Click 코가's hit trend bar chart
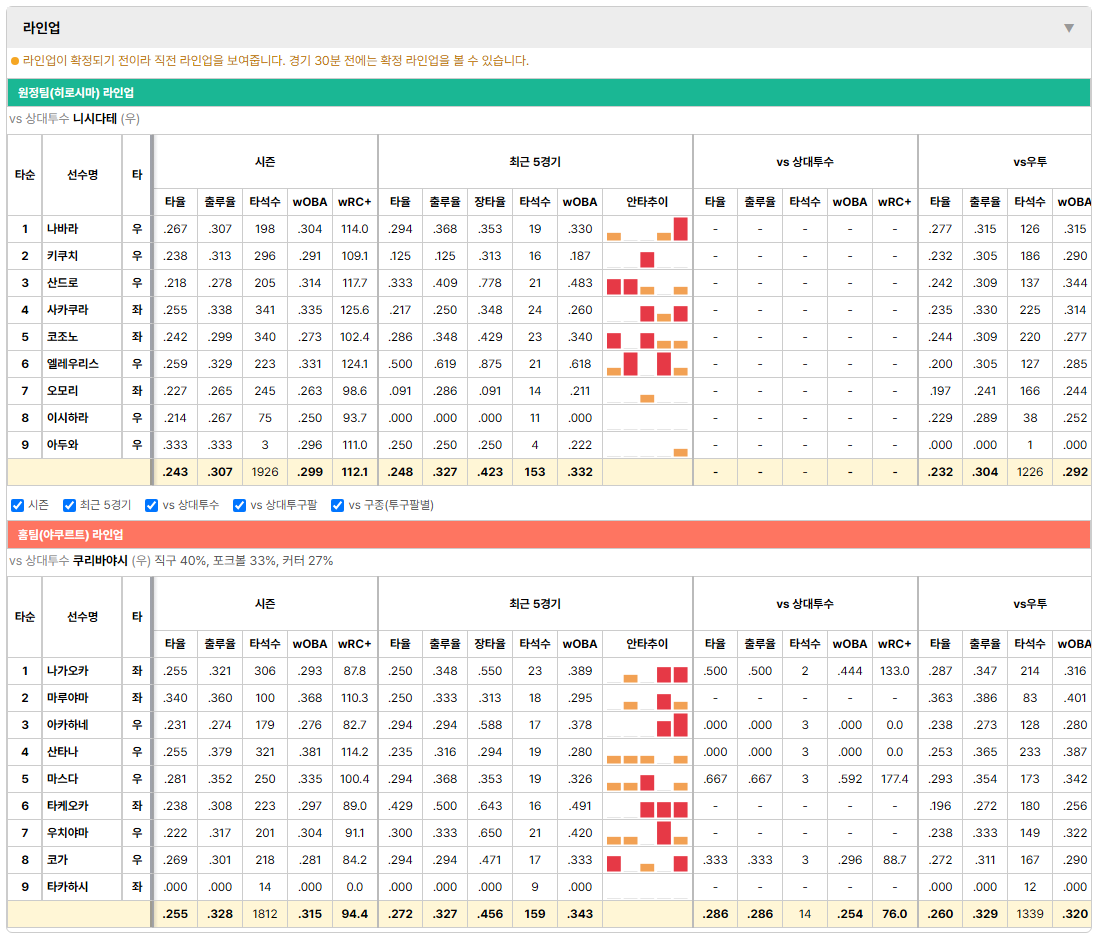The height and width of the screenshot is (939, 1098). pyautogui.click(x=647, y=860)
